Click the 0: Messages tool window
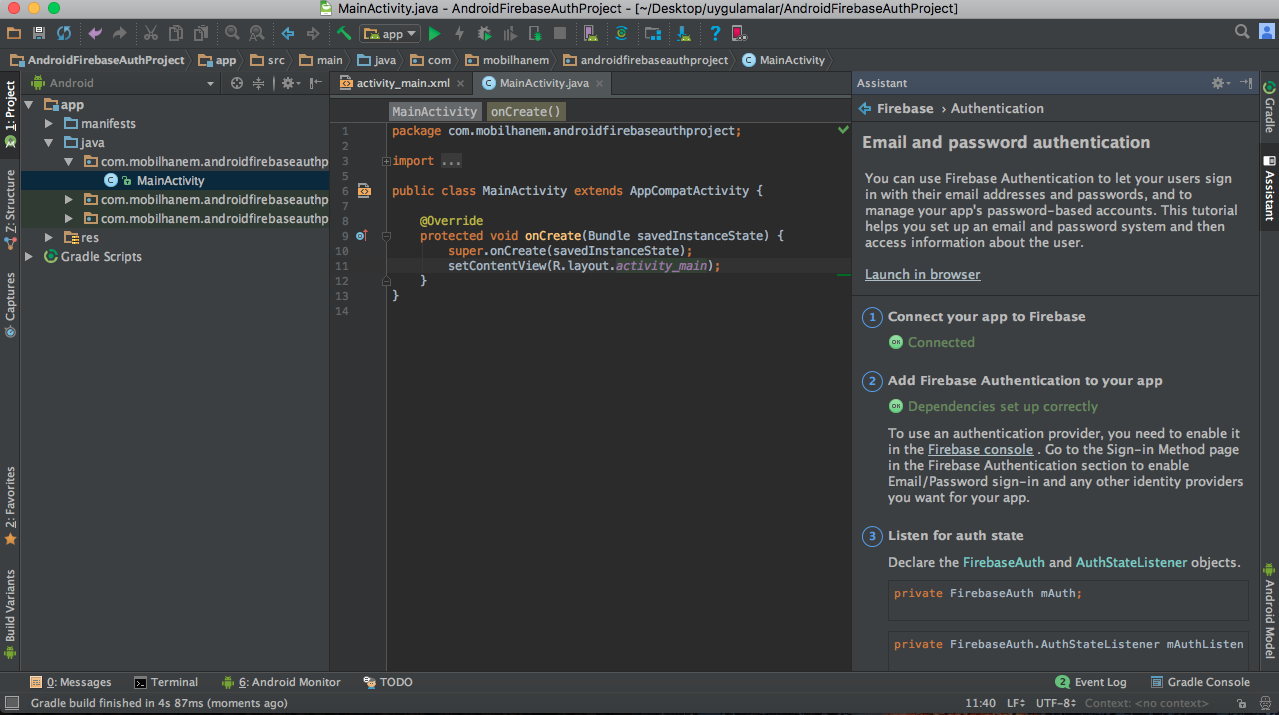 pos(71,682)
